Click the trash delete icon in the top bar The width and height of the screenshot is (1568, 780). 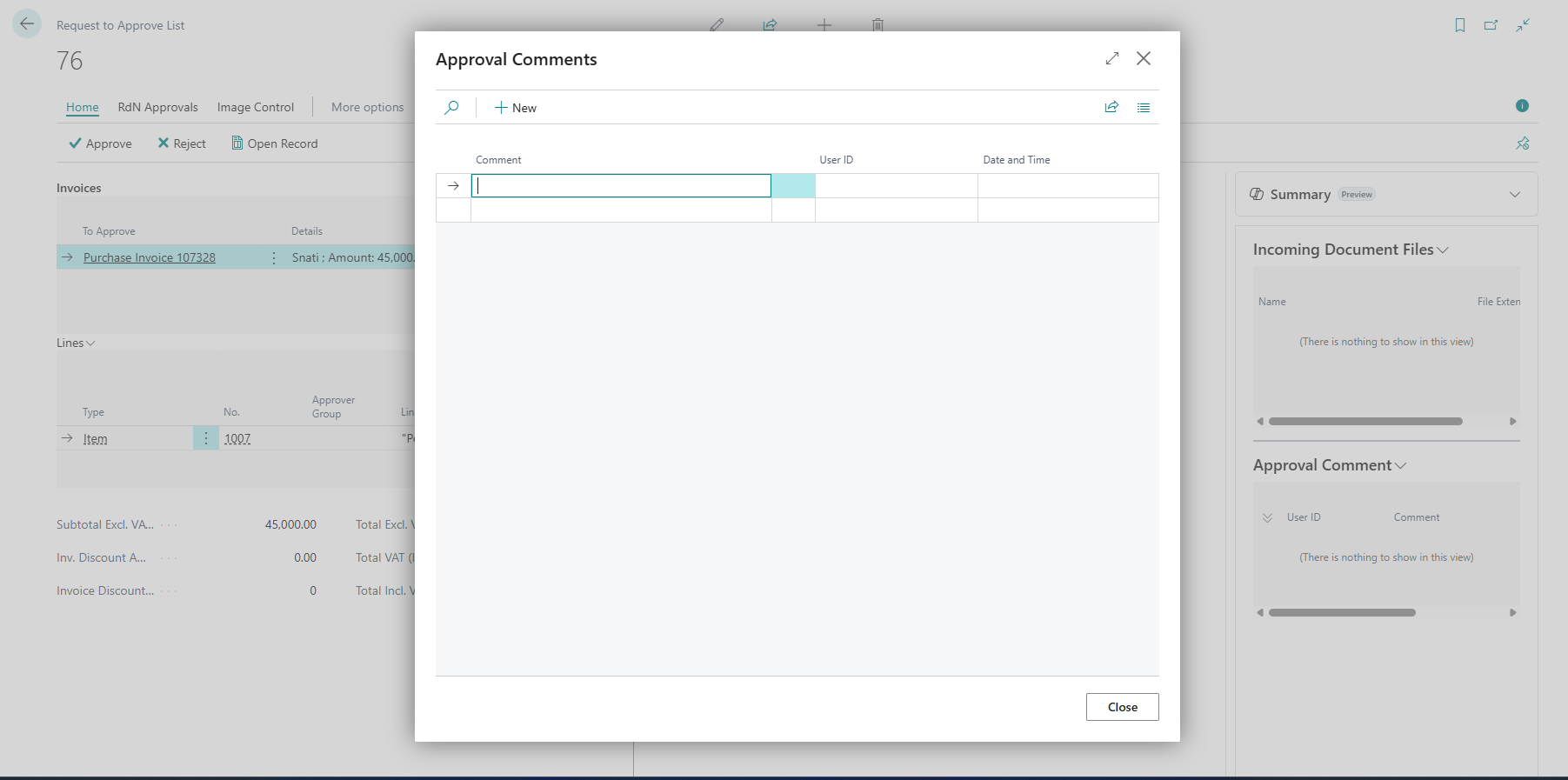878,24
